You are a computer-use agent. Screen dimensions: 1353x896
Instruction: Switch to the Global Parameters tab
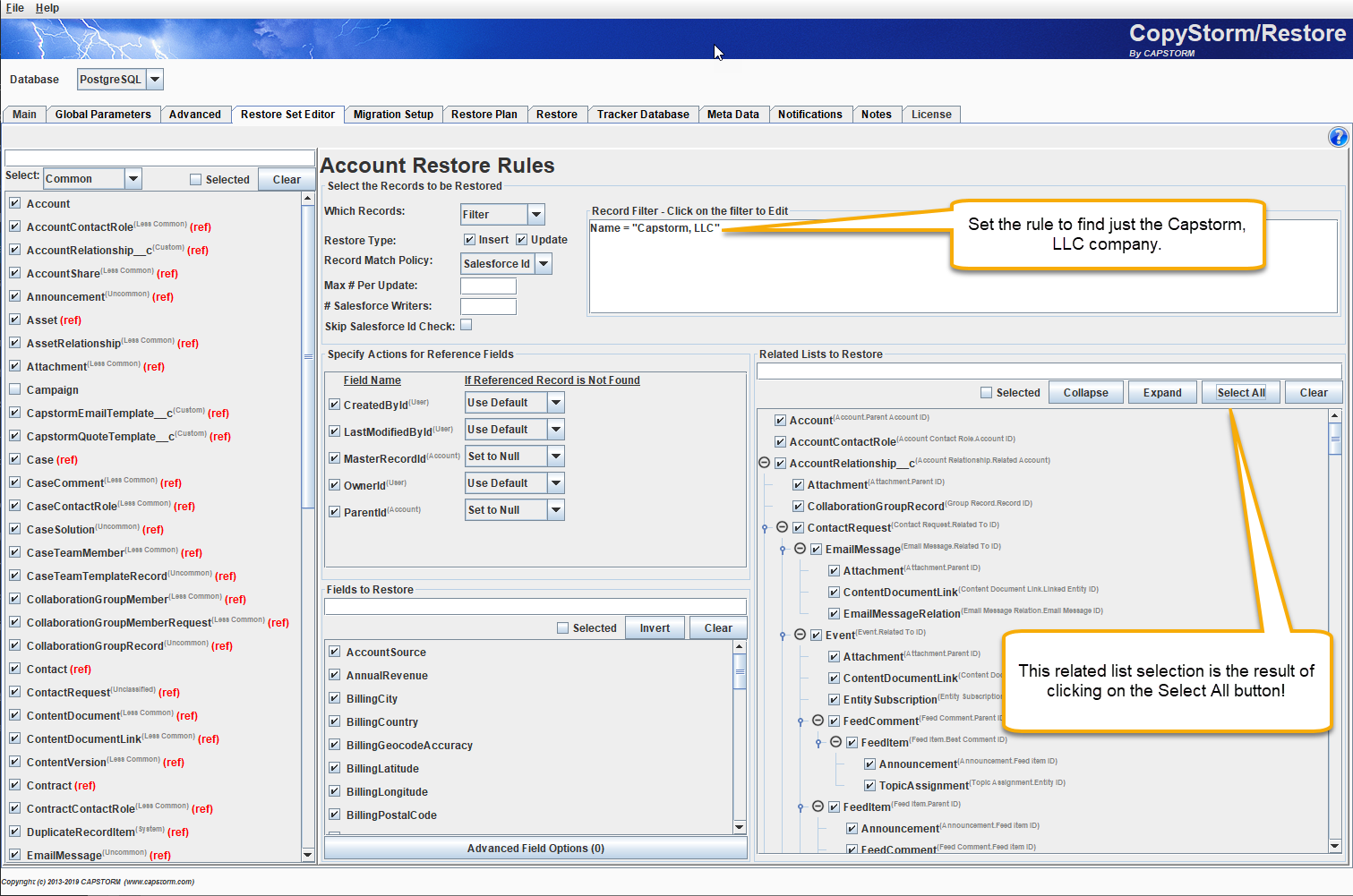point(103,115)
